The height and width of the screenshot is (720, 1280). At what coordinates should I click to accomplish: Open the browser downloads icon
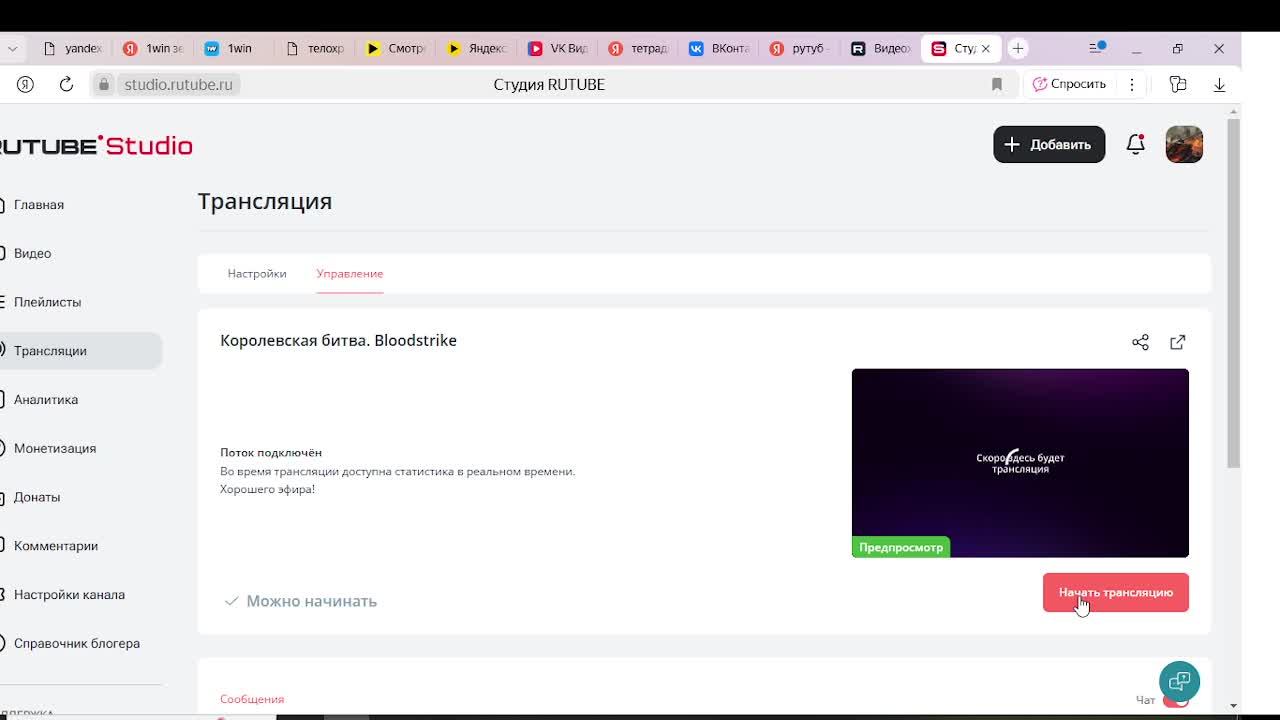click(1219, 84)
